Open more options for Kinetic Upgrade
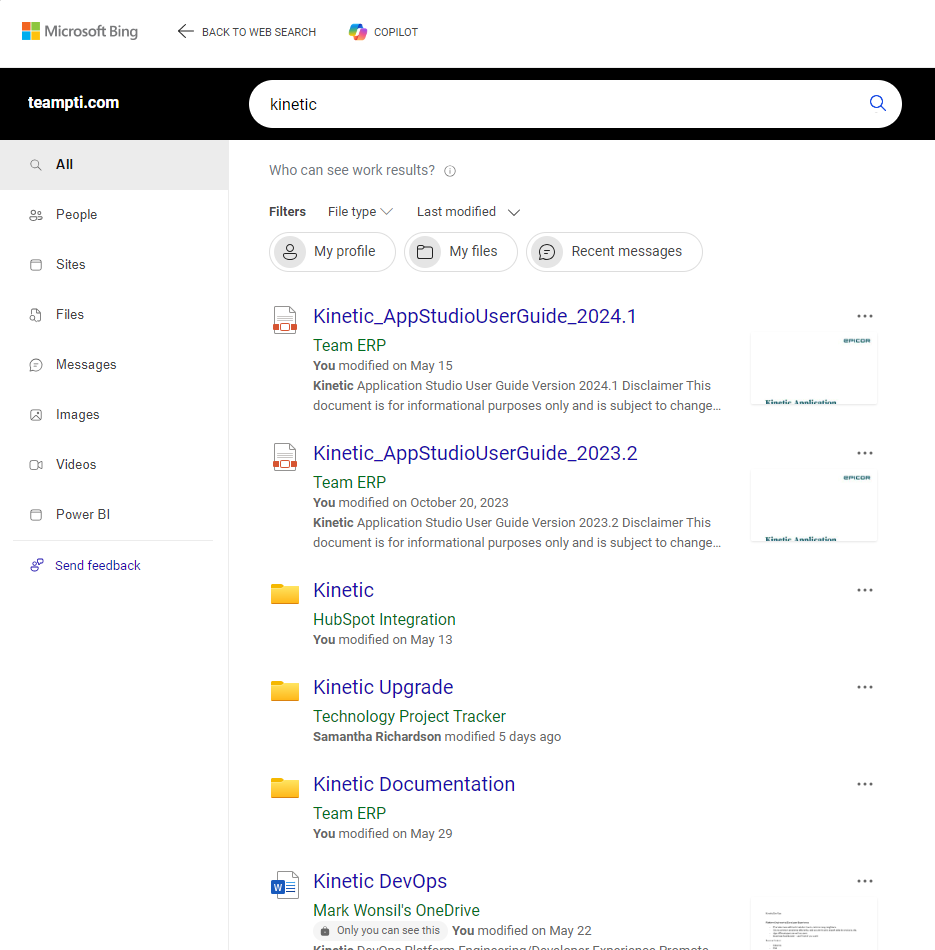Image resolution: width=935 pixels, height=950 pixels. [865, 687]
